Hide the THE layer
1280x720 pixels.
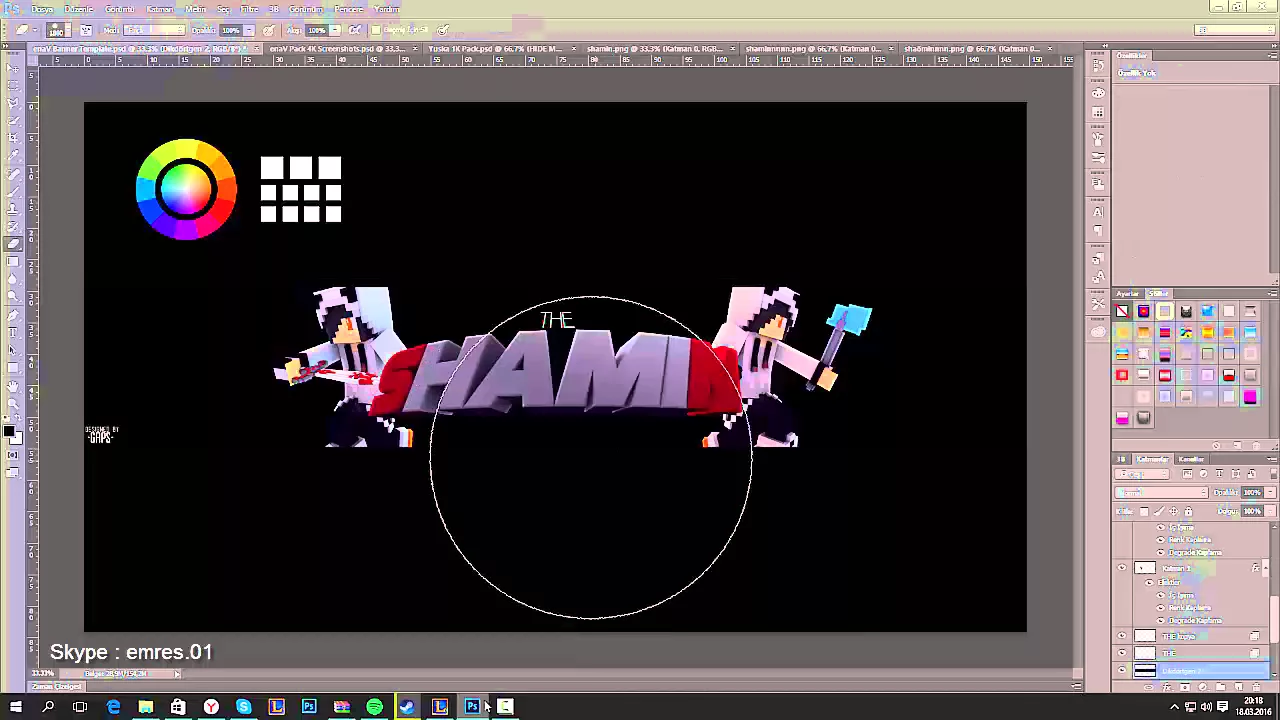click(x=1121, y=653)
